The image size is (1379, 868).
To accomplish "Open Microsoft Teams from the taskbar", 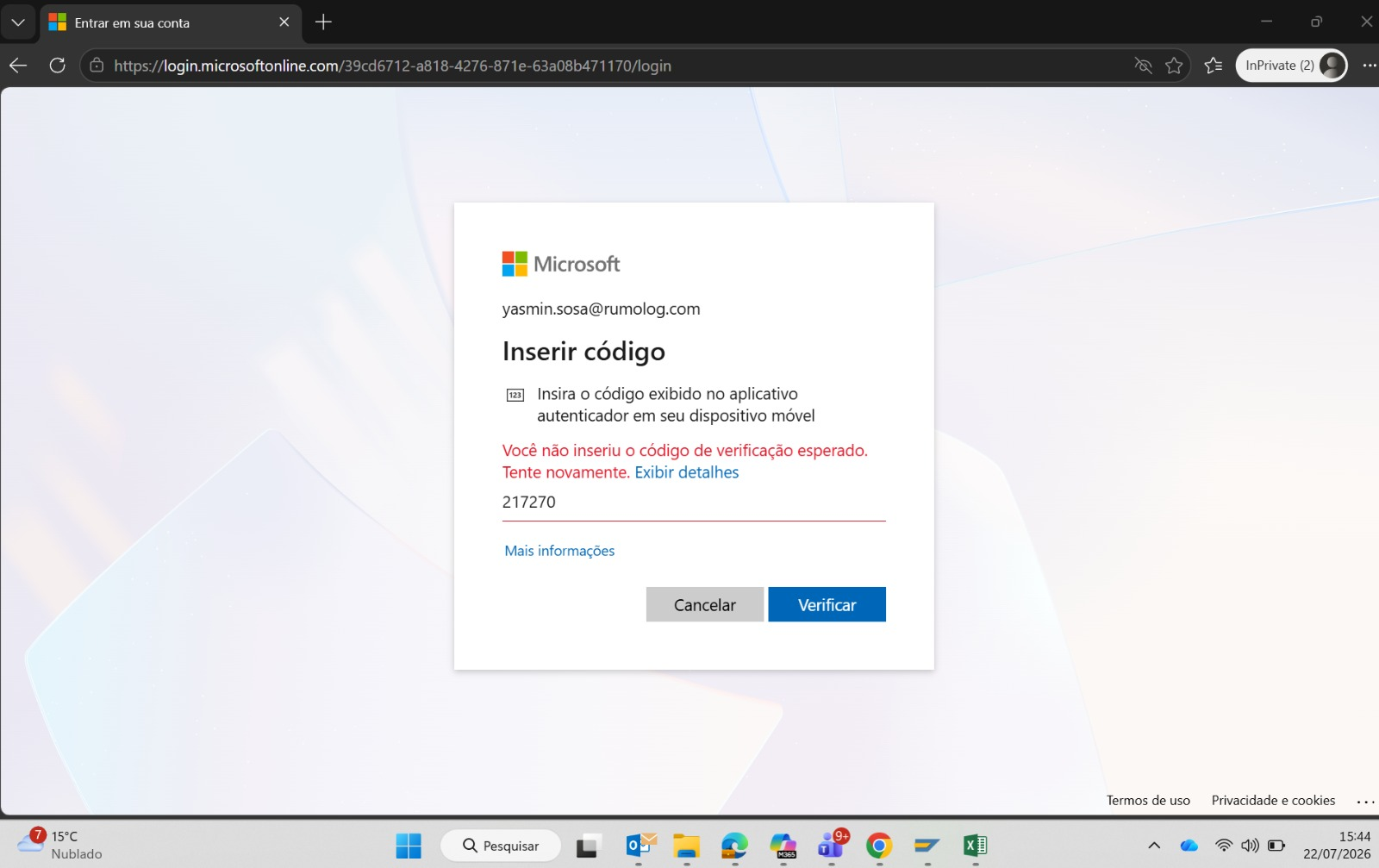I will click(x=832, y=846).
